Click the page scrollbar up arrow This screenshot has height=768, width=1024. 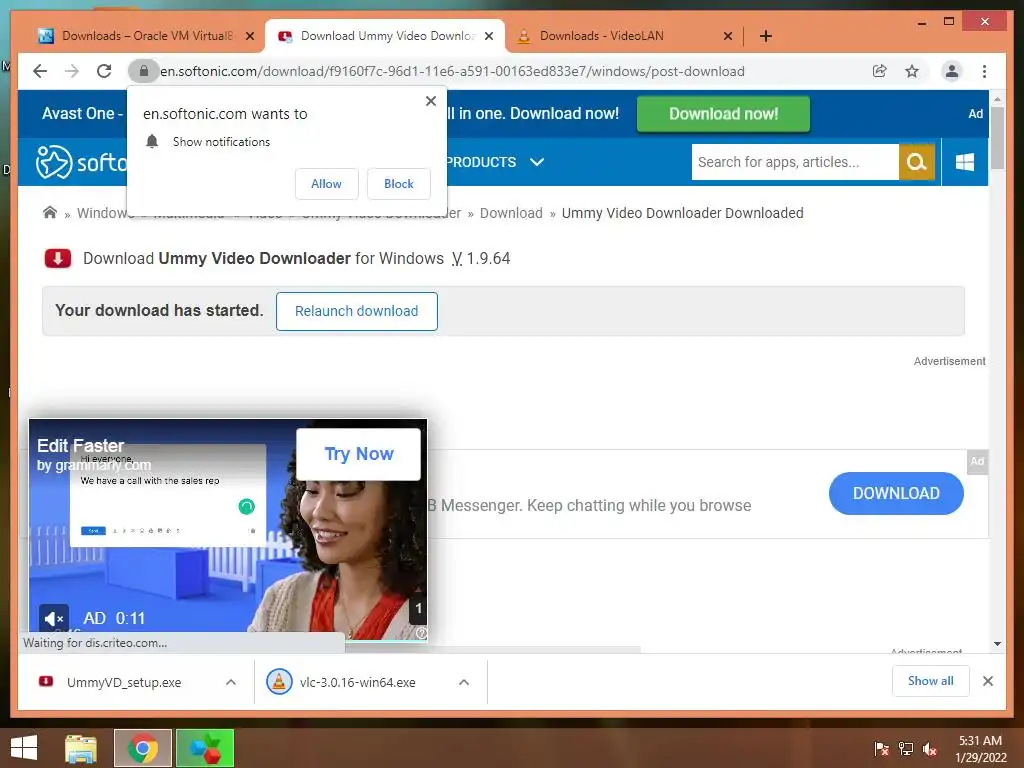tap(997, 99)
